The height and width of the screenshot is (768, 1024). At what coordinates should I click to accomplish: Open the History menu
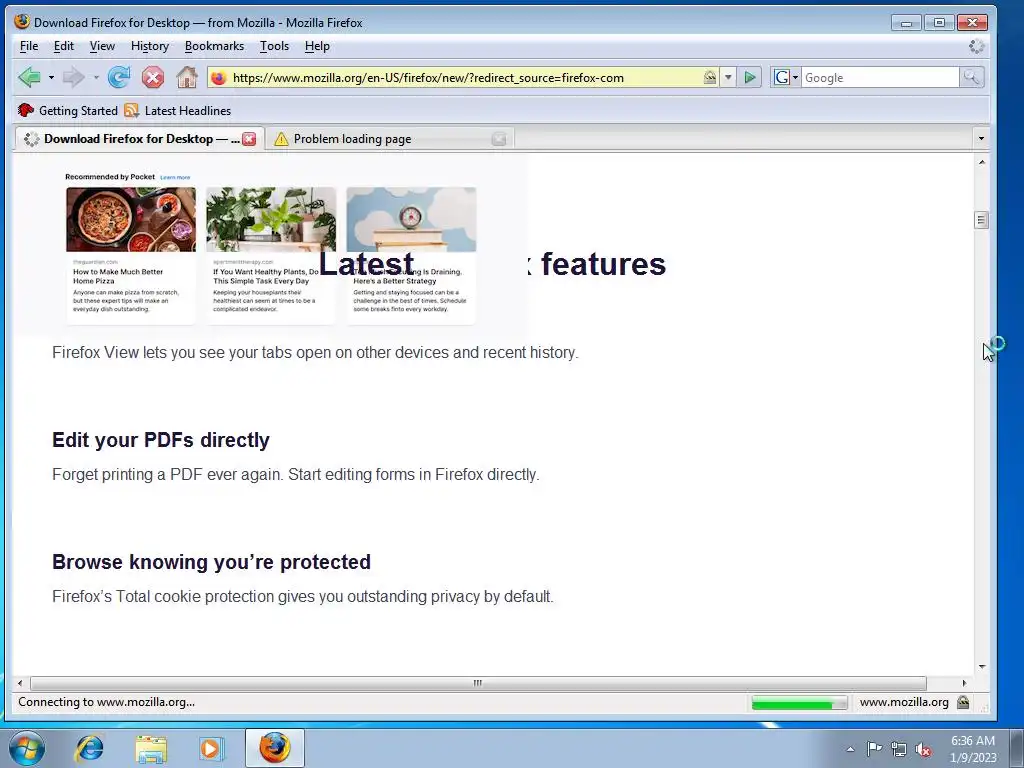pos(150,46)
